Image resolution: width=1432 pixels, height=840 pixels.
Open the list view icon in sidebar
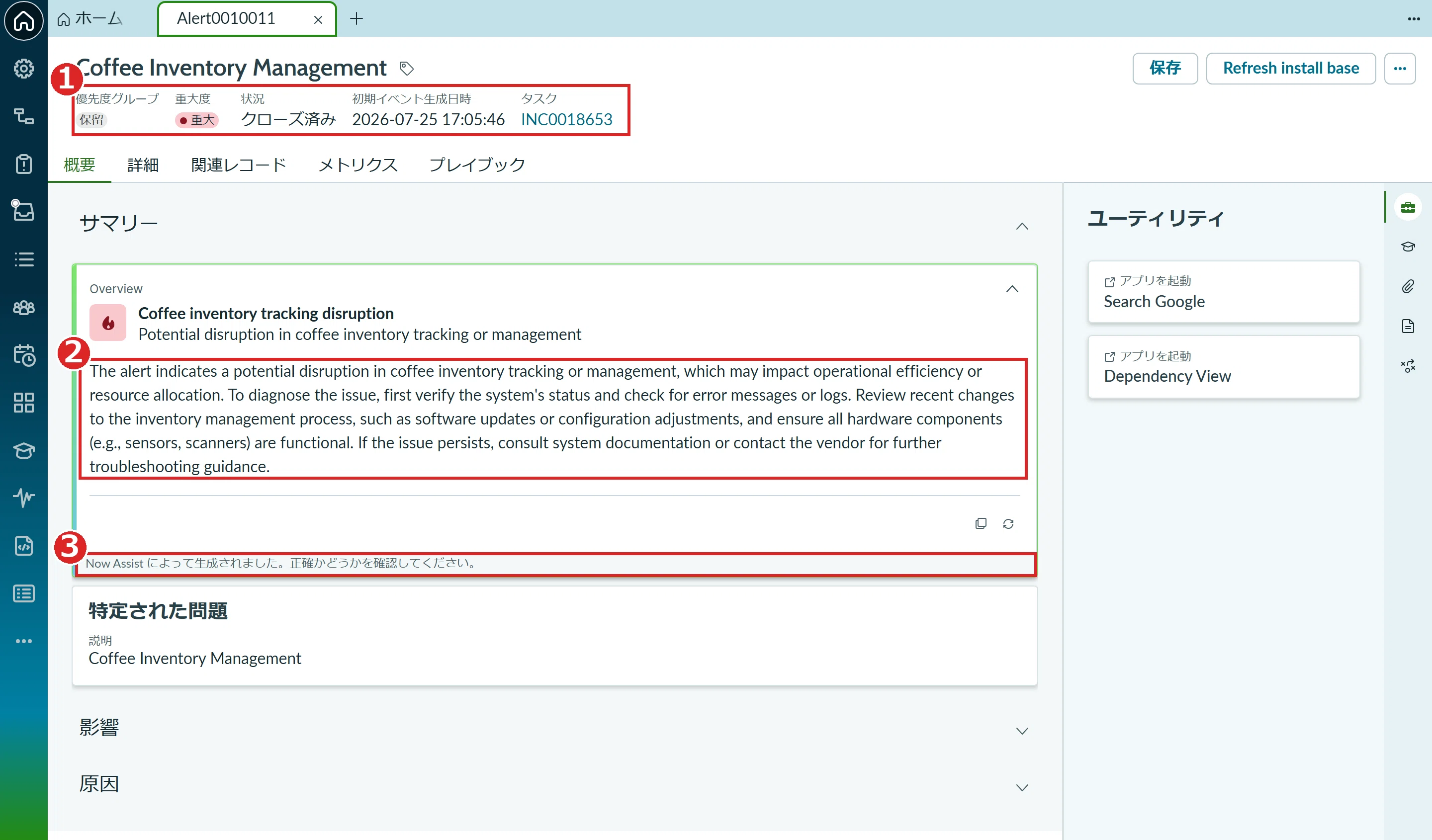(x=23, y=259)
